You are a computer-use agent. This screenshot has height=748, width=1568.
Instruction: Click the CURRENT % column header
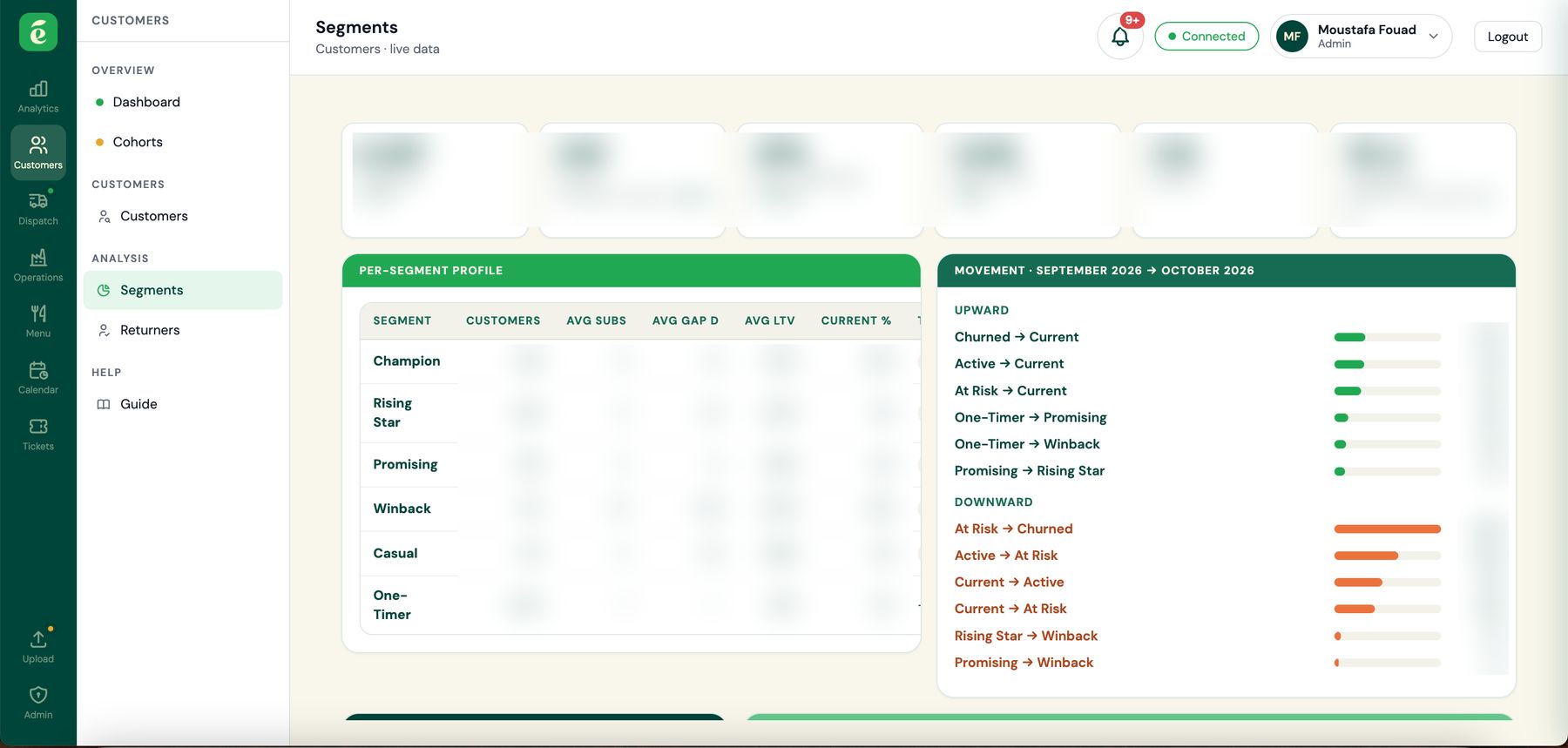point(856,320)
